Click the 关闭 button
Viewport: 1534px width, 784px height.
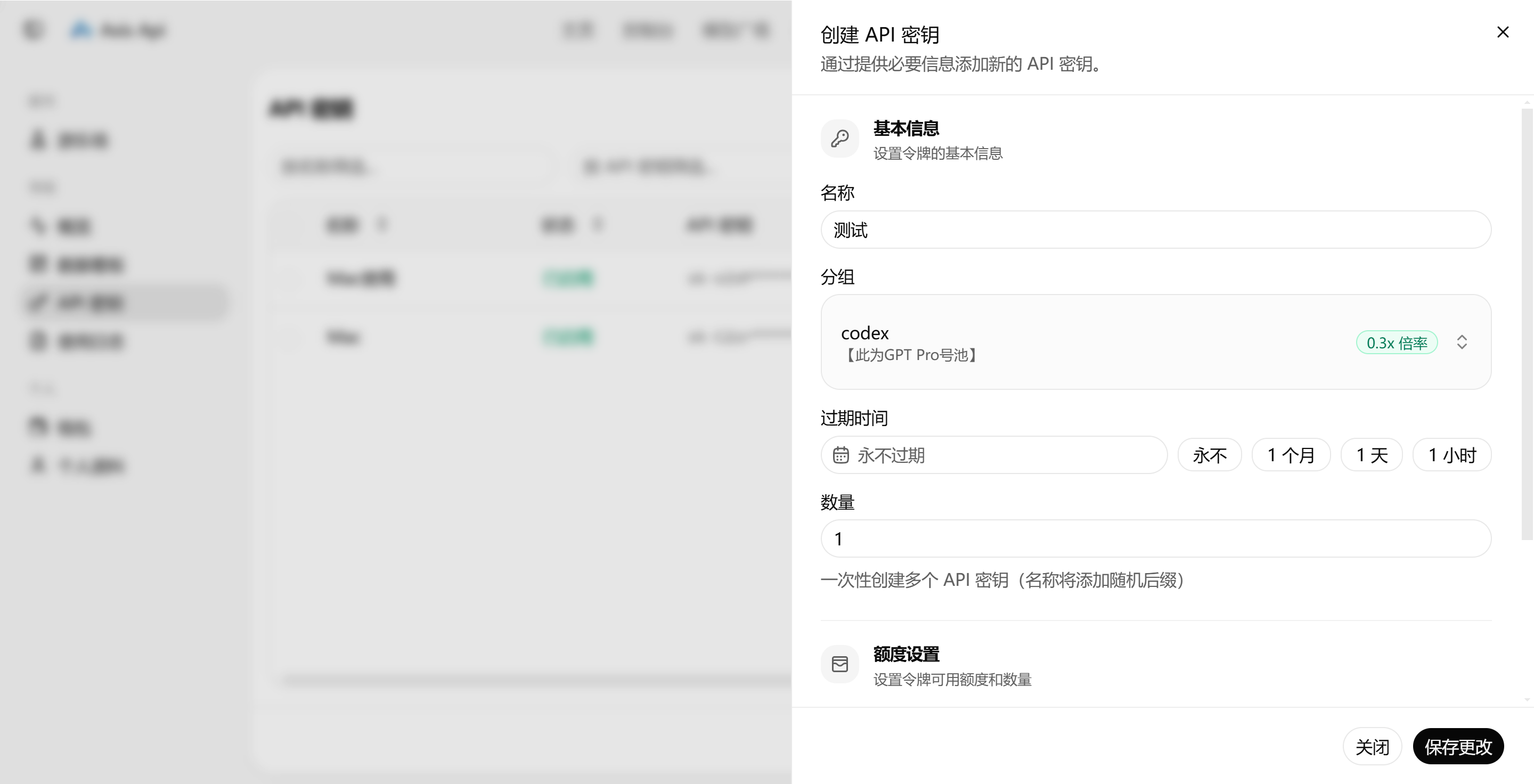[1372, 747]
